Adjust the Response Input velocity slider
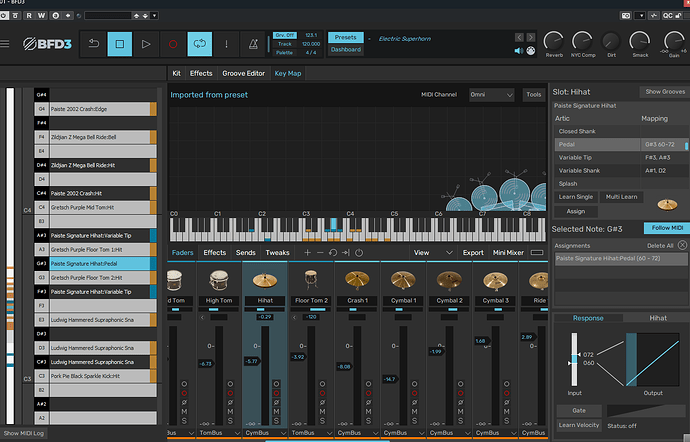The width and height of the screenshot is (690, 442). tap(574, 359)
